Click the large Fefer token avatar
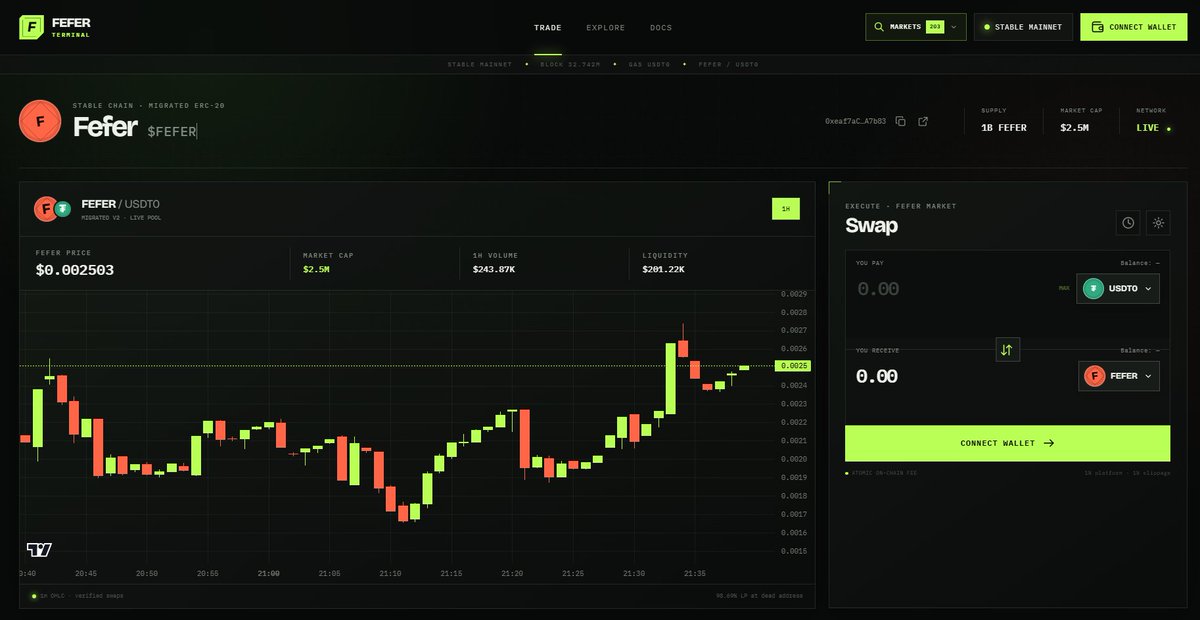The image size is (1200, 620). click(x=40, y=121)
